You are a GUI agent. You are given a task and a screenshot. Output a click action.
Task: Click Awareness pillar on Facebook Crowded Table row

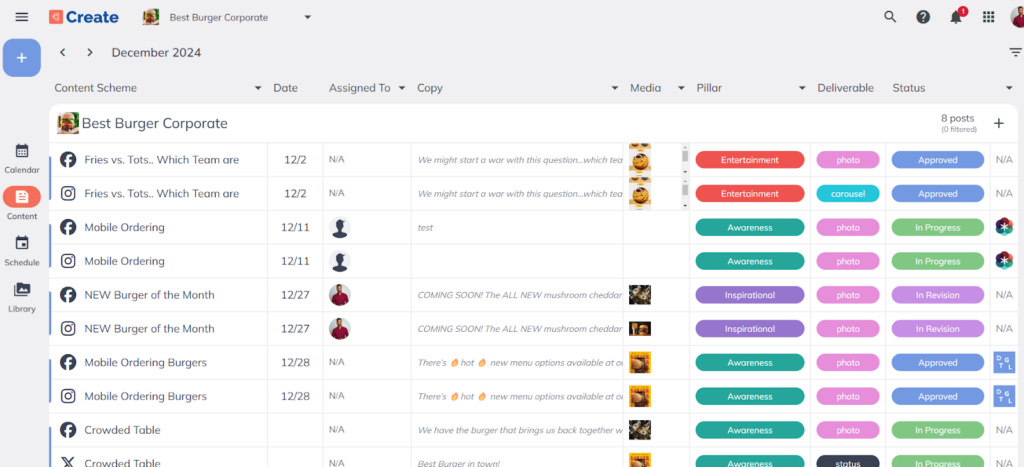point(750,430)
